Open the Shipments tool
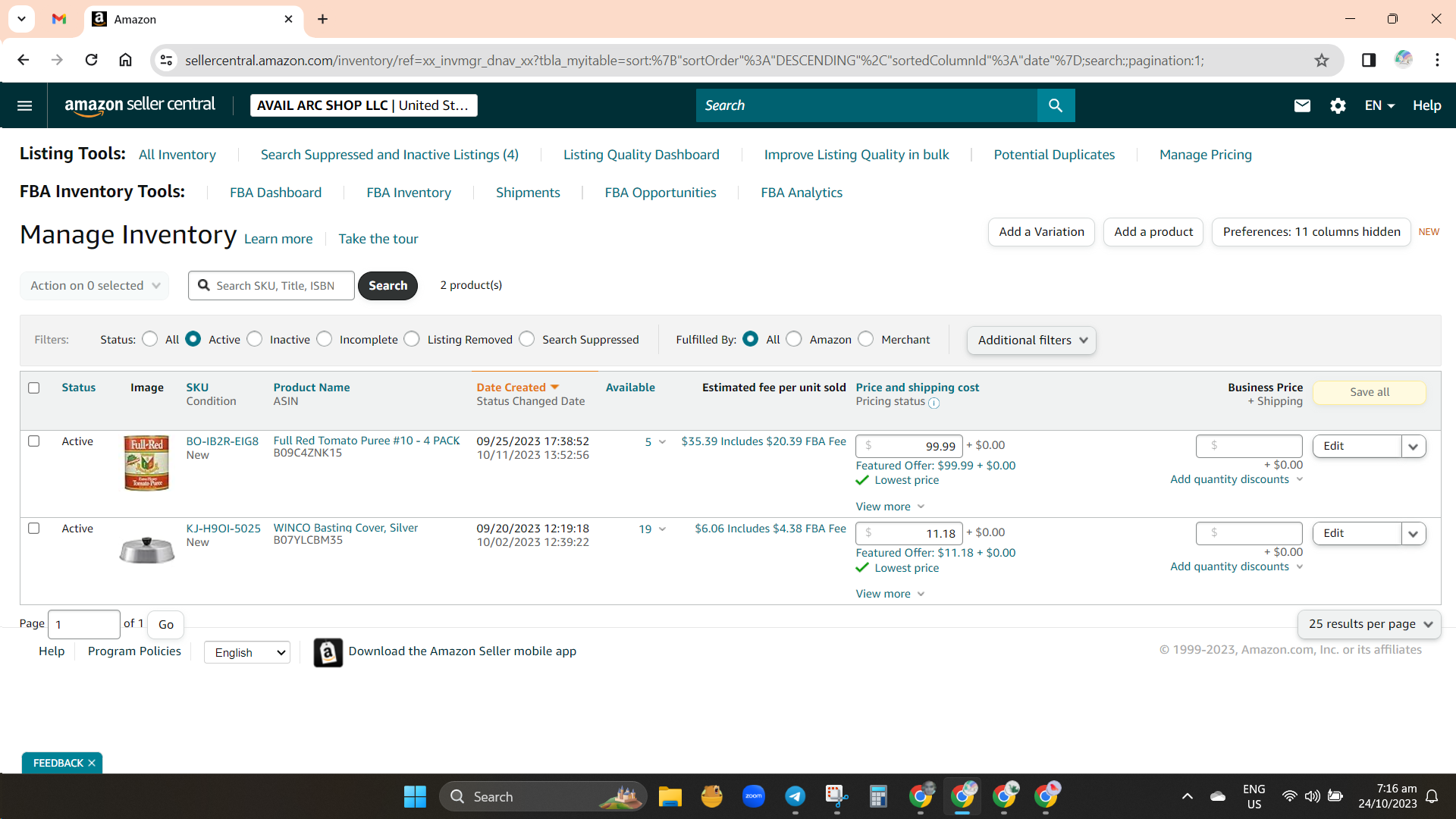 (x=528, y=193)
